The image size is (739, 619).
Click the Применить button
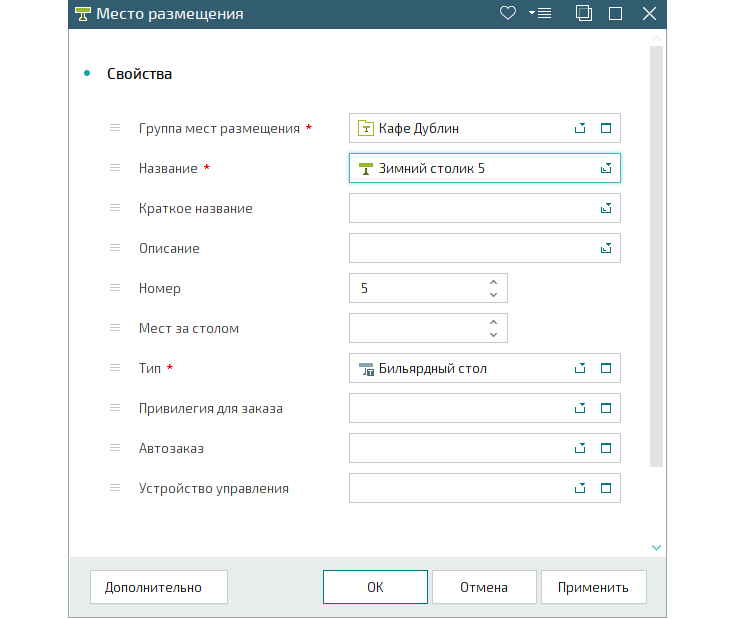tap(593, 587)
